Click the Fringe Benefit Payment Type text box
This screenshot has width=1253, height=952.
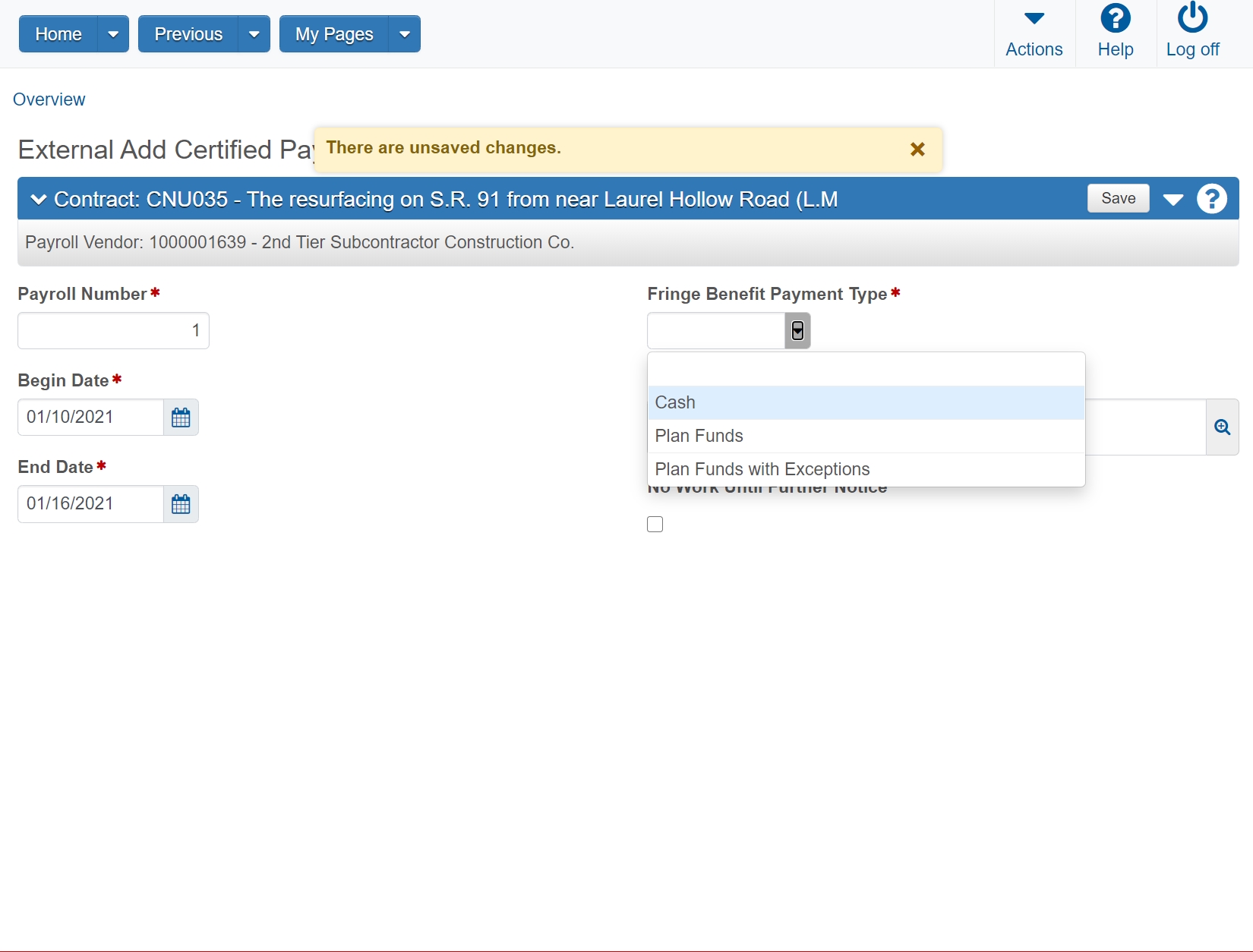716,331
